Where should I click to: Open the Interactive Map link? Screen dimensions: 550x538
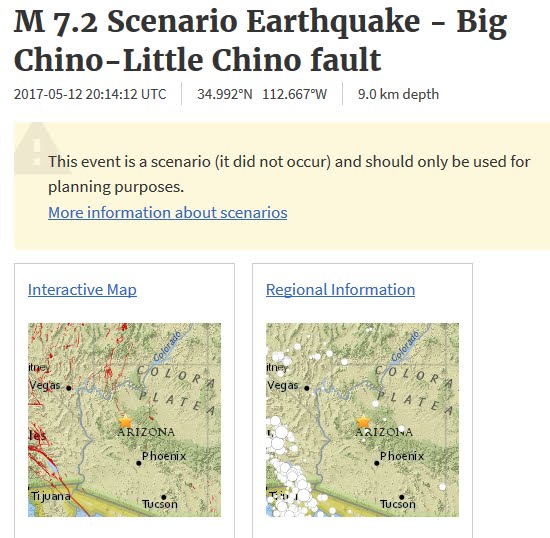[82, 290]
